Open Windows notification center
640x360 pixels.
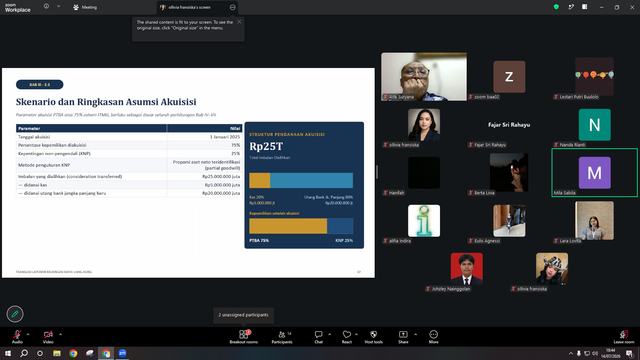630,353
